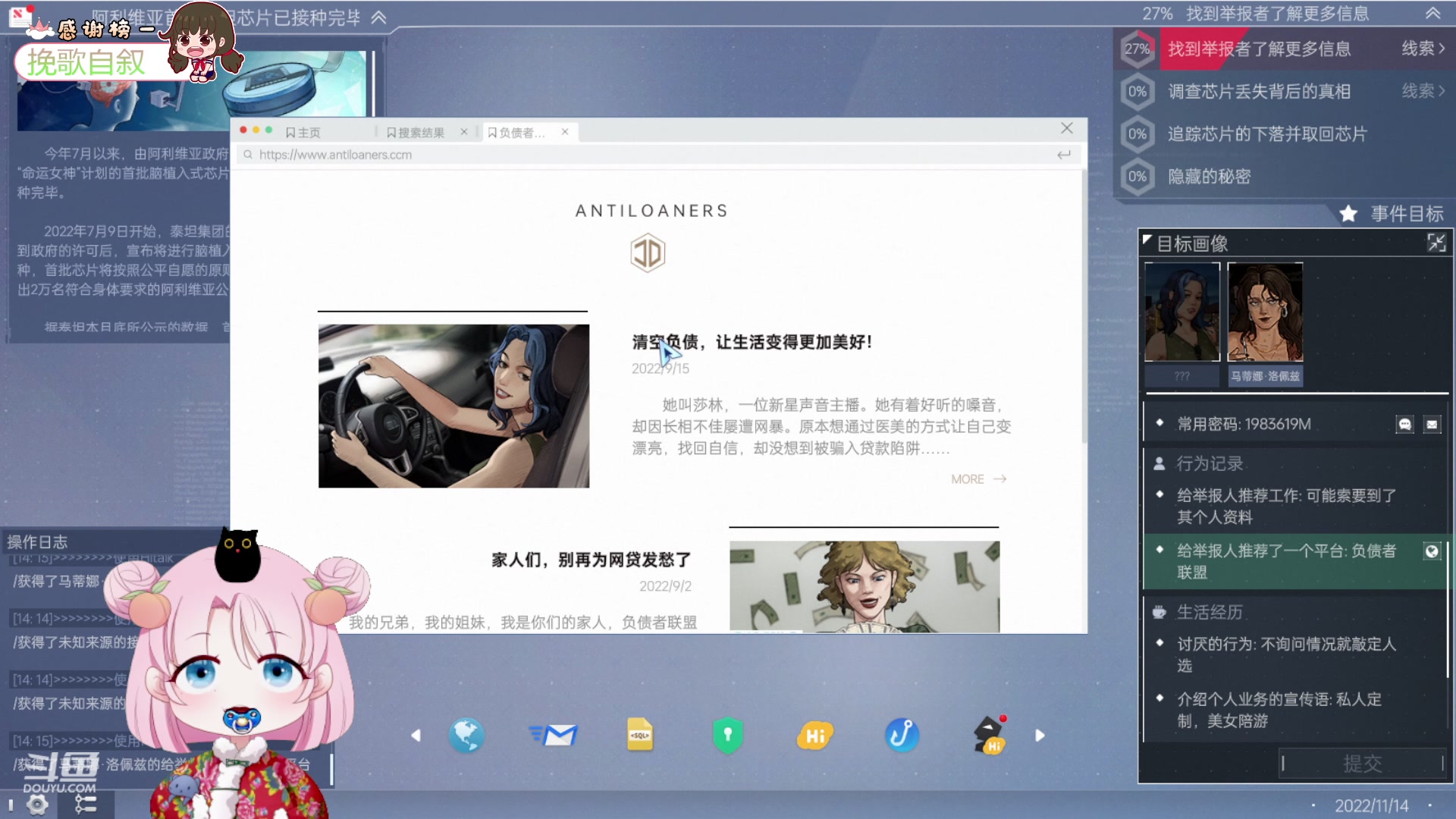Close the browser window with the X
The width and height of the screenshot is (1456, 819).
coord(1067,128)
